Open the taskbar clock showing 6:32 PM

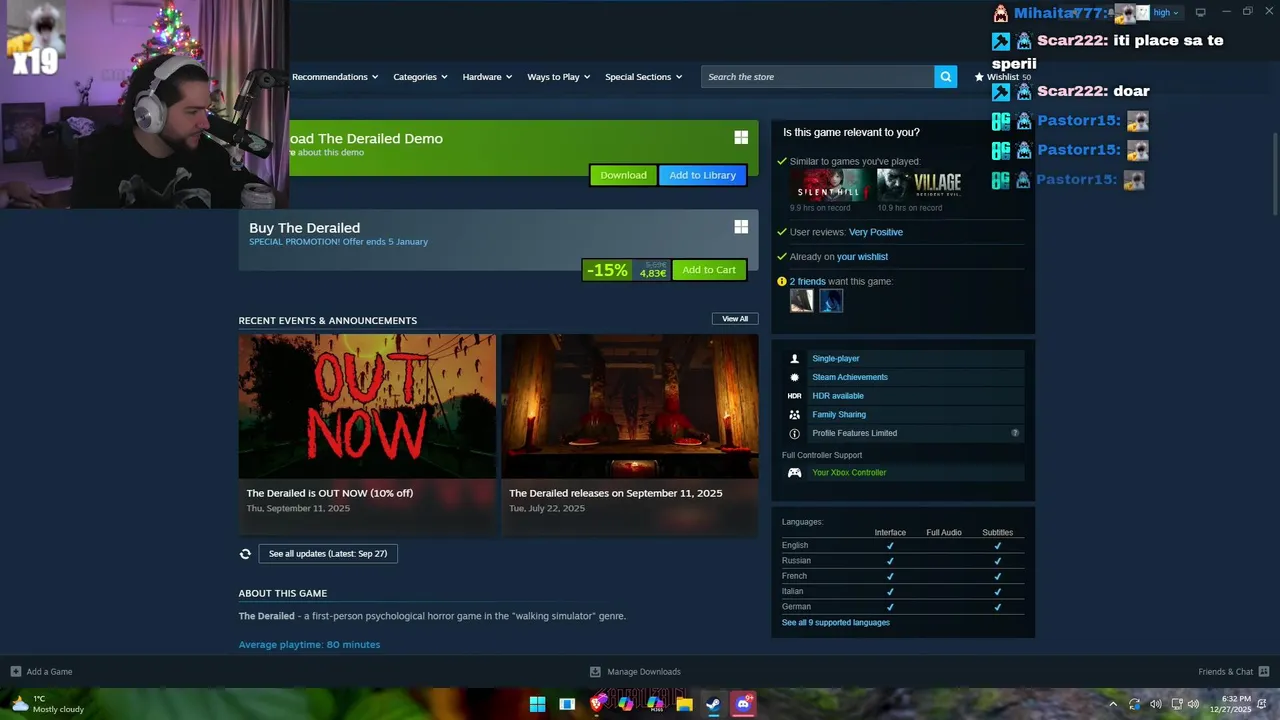(1230, 704)
